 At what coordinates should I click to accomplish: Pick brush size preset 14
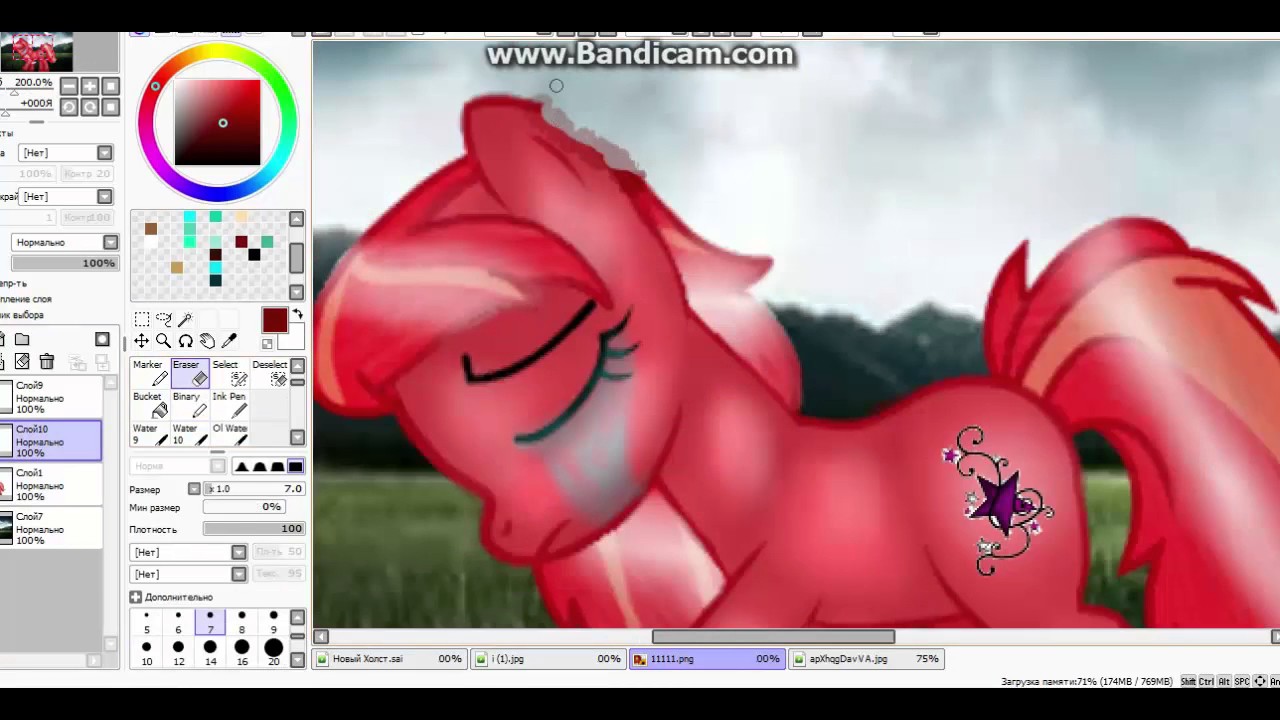click(x=210, y=653)
